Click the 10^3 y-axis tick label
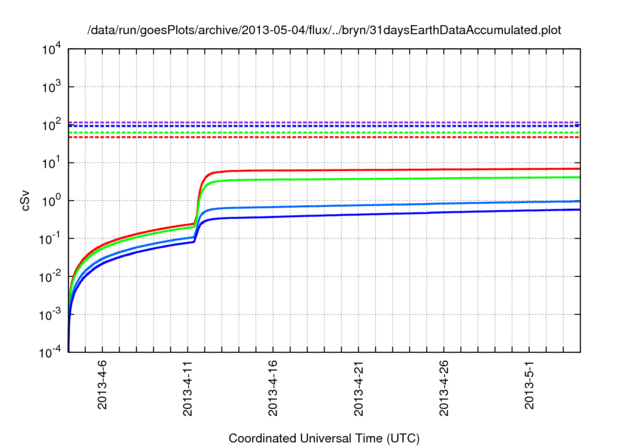640x448 pixels. point(51,86)
